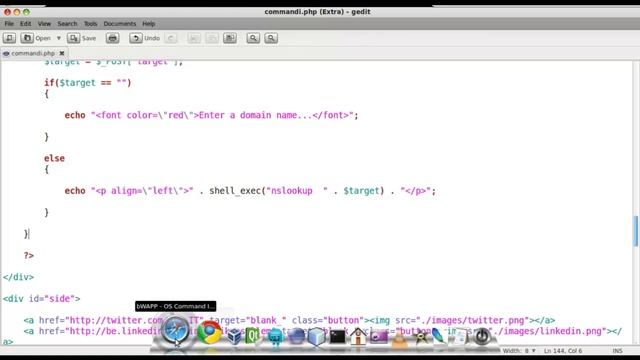The width and height of the screenshot is (640, 360).
Task: Click the PHP closing tag ?>
Action: click(29, 256)
